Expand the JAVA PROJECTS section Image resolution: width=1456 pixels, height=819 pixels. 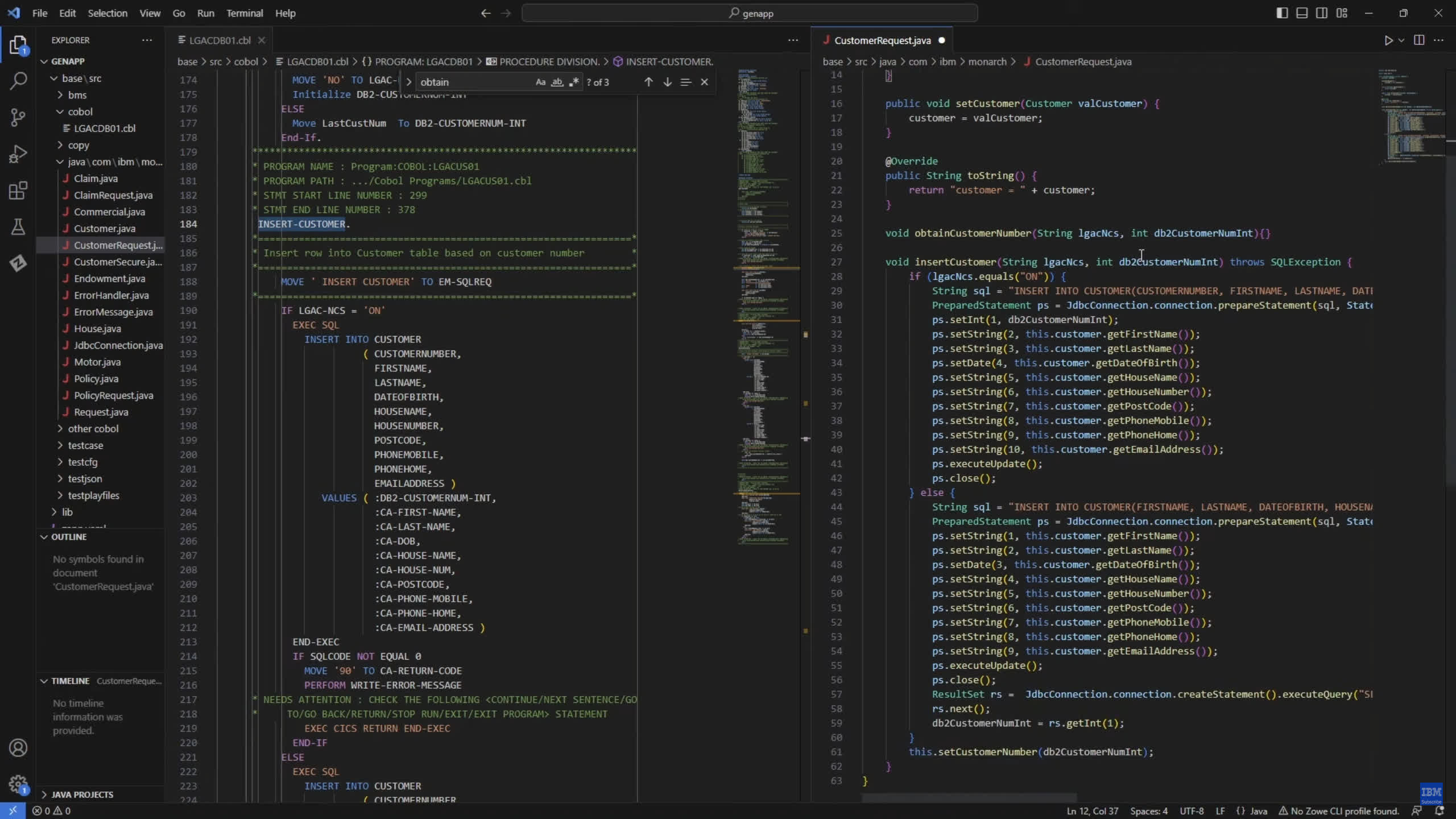click(x=82, y=795)
